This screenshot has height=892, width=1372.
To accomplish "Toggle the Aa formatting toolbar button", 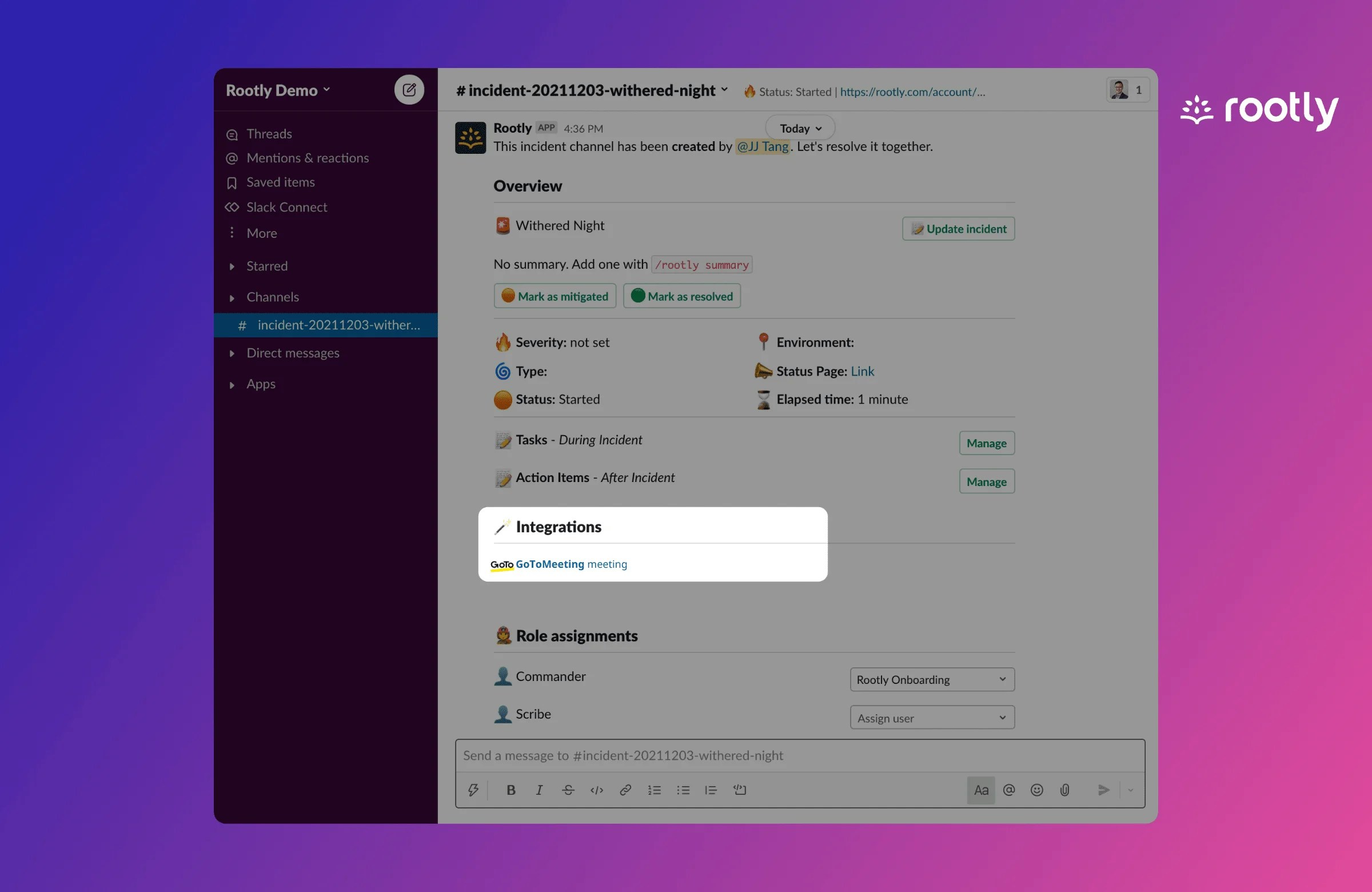I will coord(980,790).
